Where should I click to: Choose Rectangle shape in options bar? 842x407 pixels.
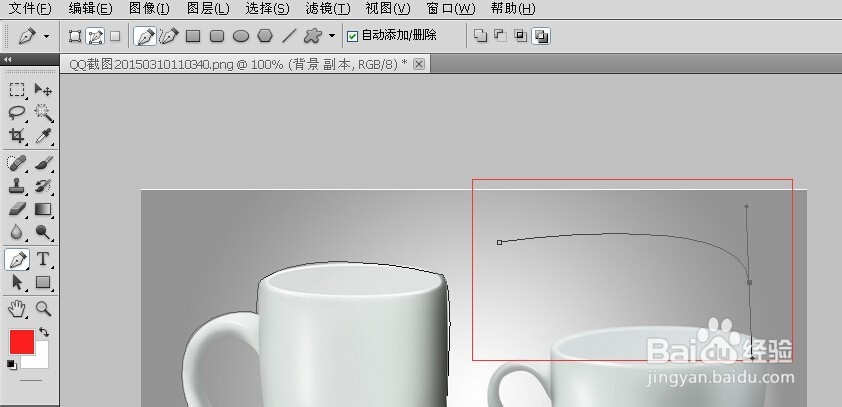(x=193, y=36)
